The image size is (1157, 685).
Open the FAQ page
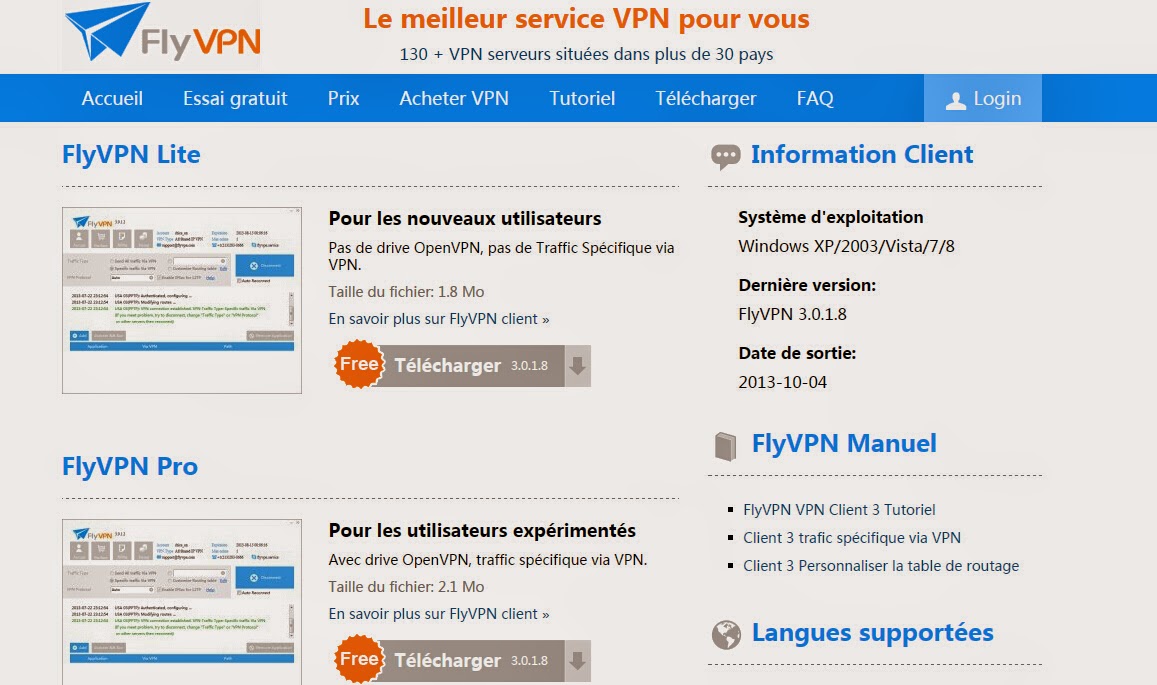815,98
